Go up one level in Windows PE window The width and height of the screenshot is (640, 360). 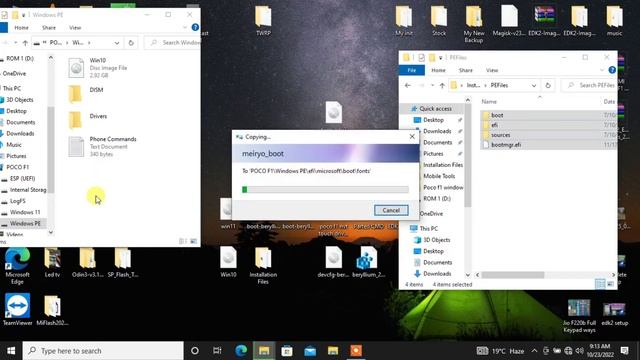point(25,42)
